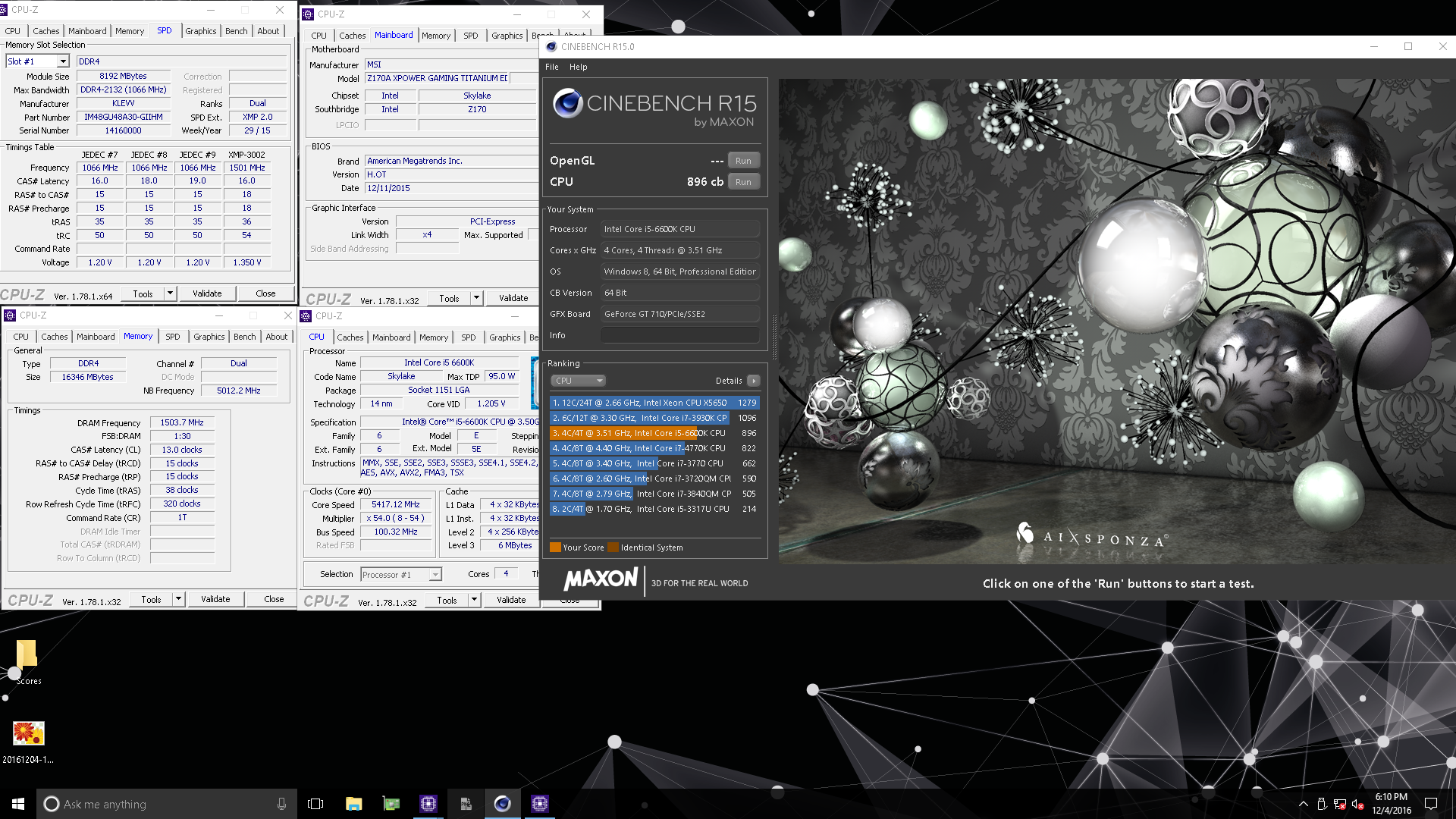This screenshot has height=819, width=1456.
Task: Run the CPU benchmark in Cinebench
Action: pos(743,182)
